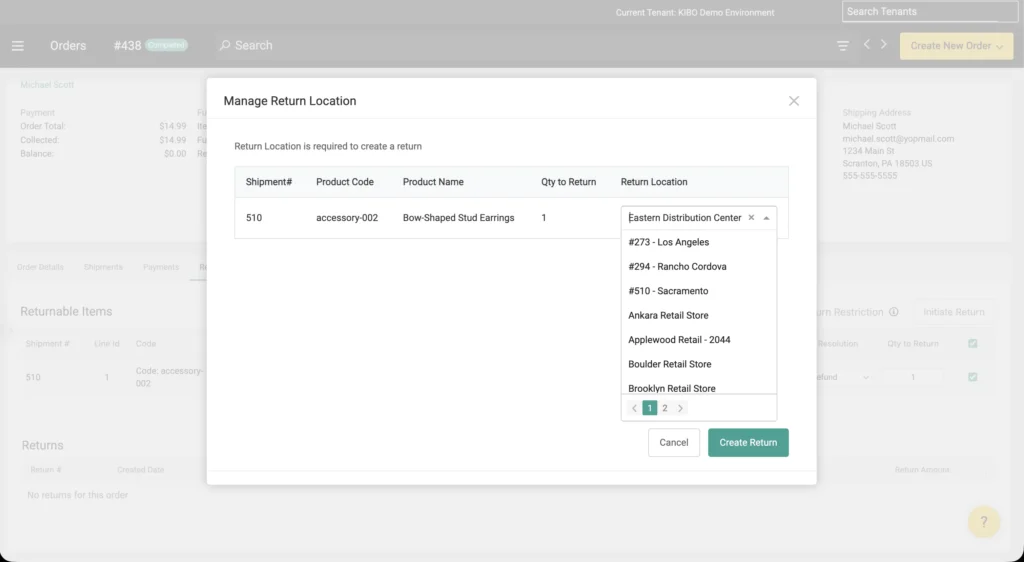Click the dropdown pagination previous arrow

(634, 408)
